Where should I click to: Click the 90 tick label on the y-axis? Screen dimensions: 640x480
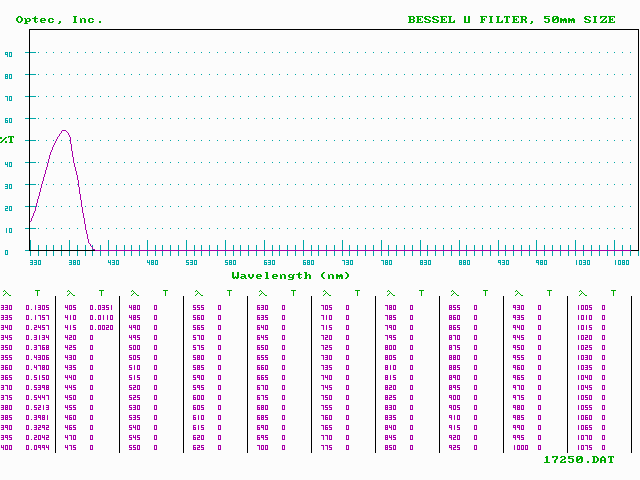click(8, 53)
